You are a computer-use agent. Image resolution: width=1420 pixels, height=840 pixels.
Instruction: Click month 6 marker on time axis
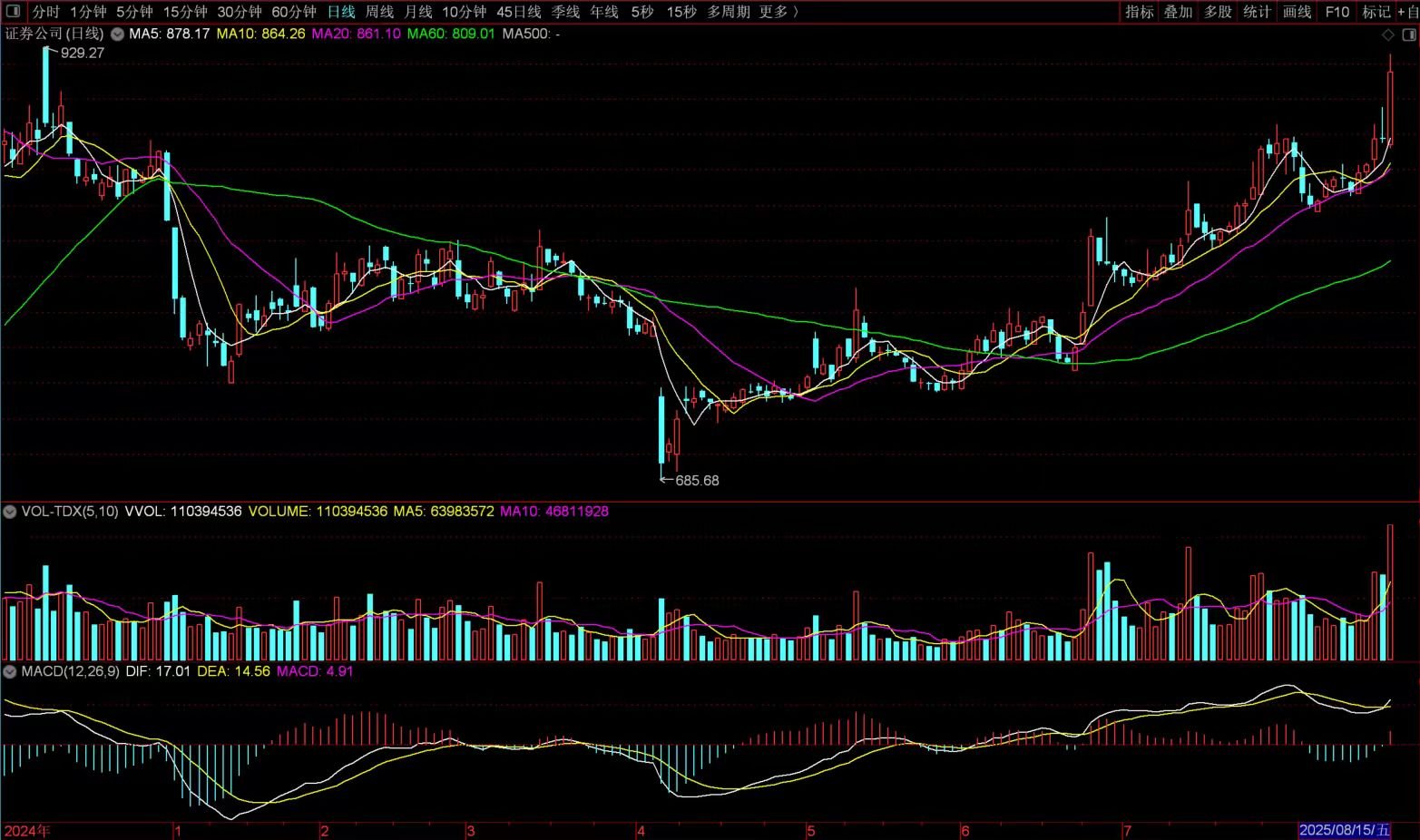[x=965, y=831]
